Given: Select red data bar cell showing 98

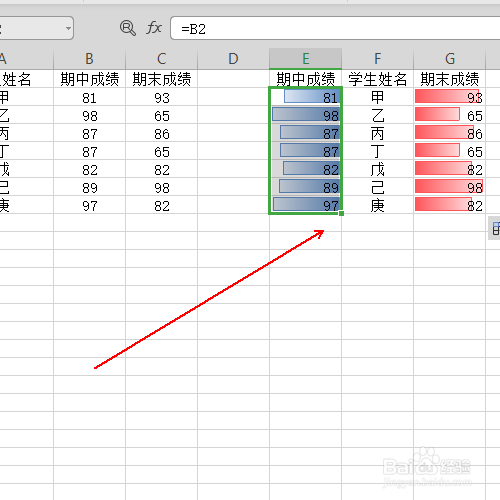Looking at the screenshot, I should (450, 187).
